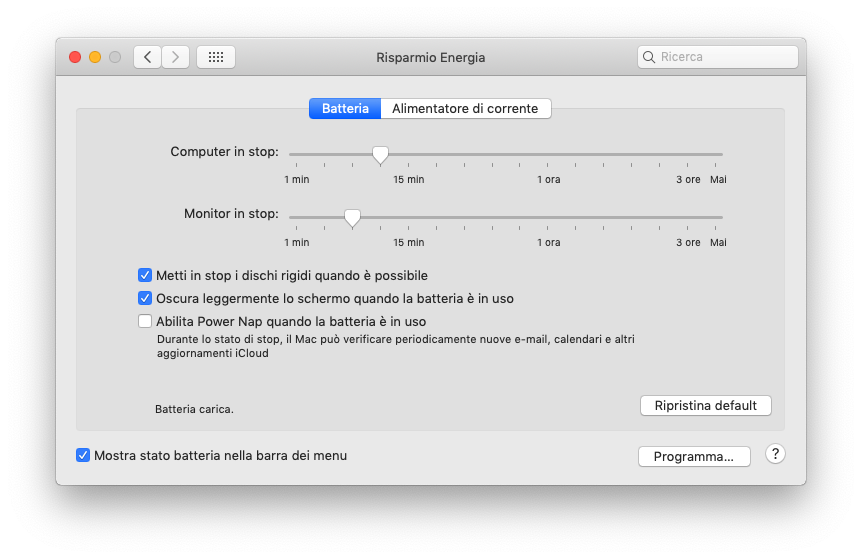Click the Monitor in stop label
Screen dimensions: 862x559
tap(231, 214)
